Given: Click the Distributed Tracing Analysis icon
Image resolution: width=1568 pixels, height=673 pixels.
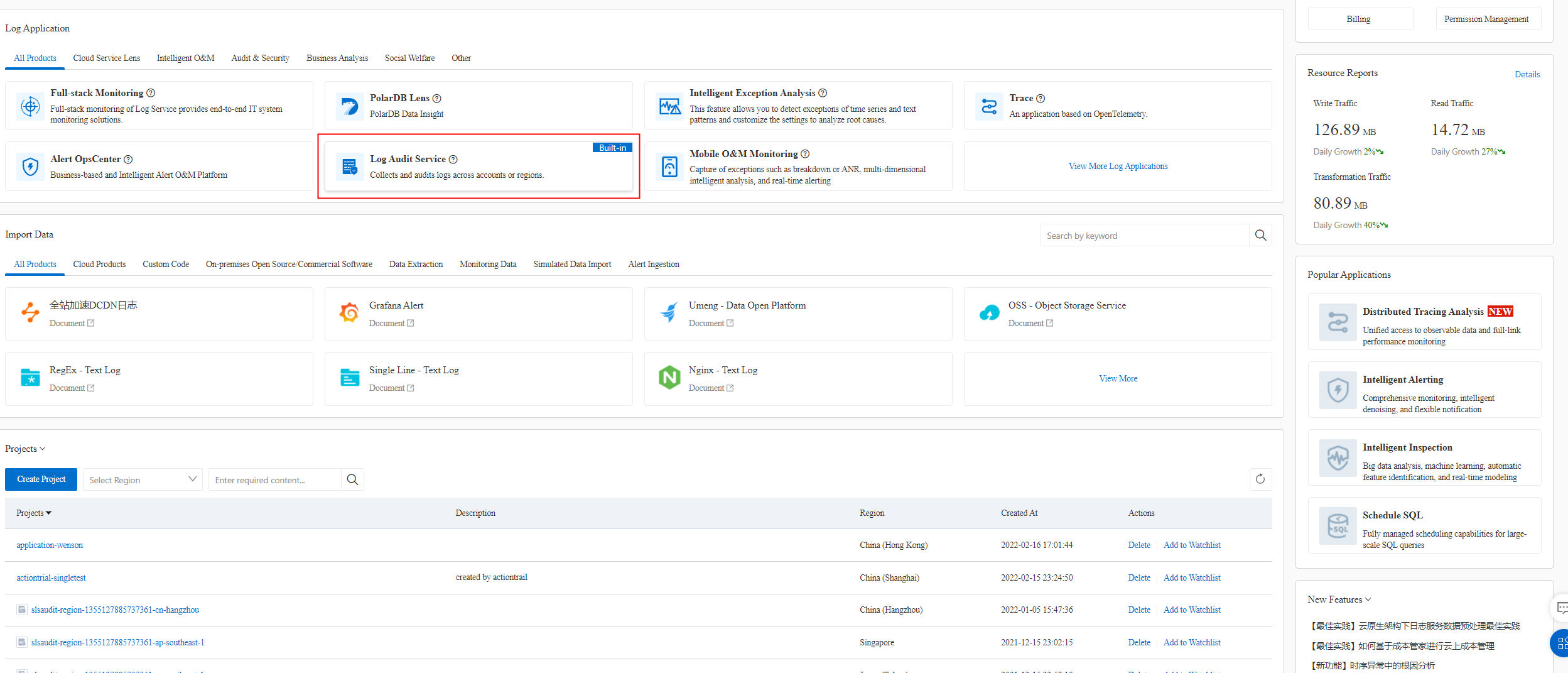Looking at the screenshot, I should click(x=1338, y=322).
